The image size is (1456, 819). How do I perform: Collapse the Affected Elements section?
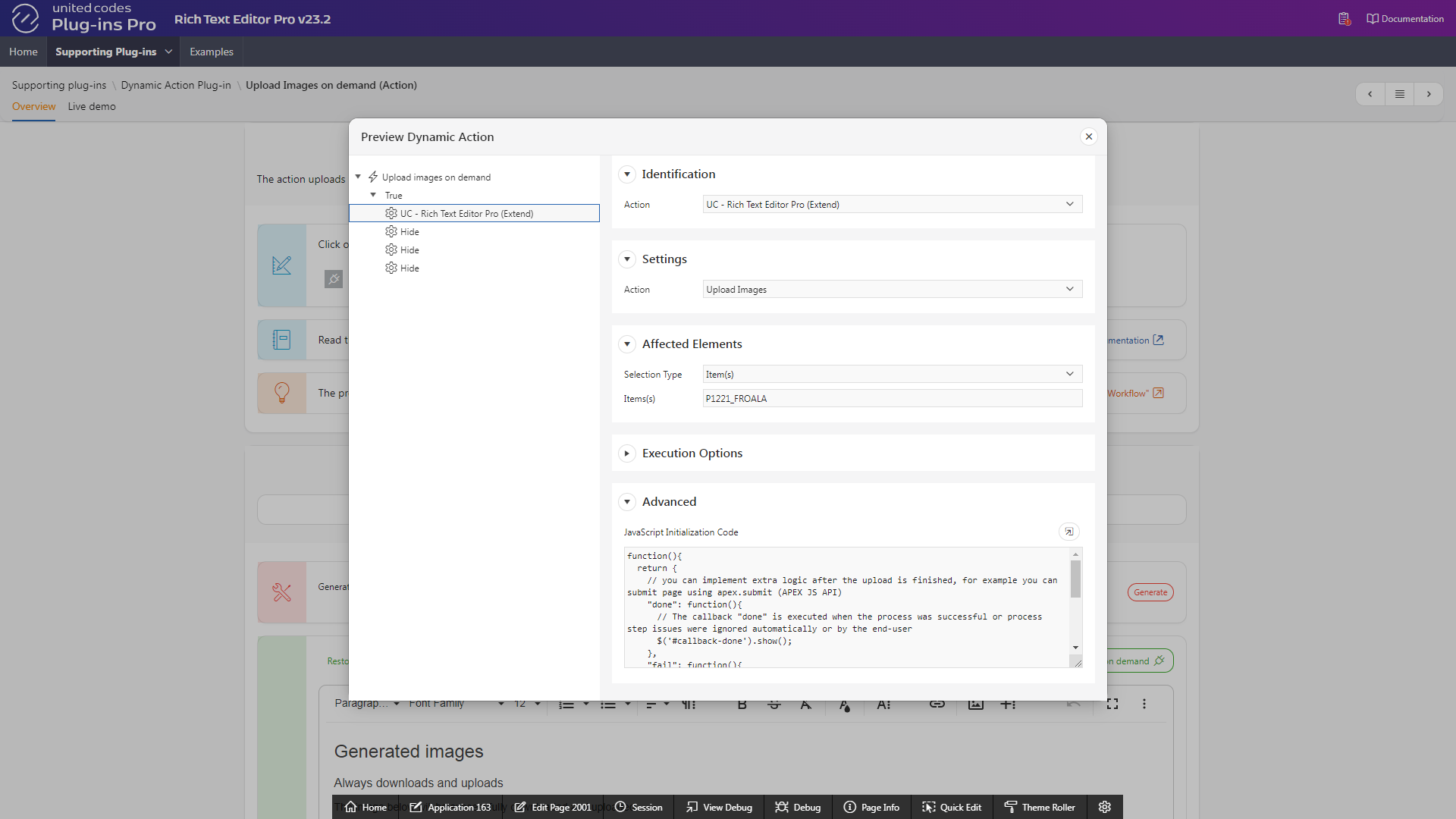pyautogui.click(x=627, y=344)
